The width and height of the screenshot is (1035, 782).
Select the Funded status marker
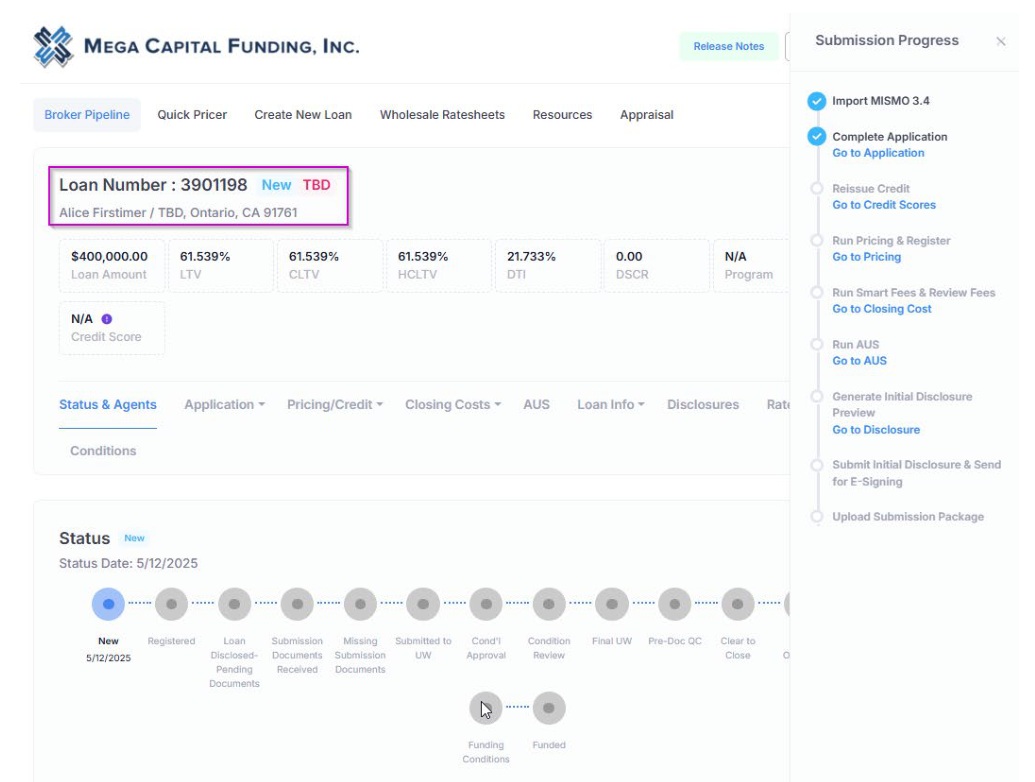click(549, 708)
